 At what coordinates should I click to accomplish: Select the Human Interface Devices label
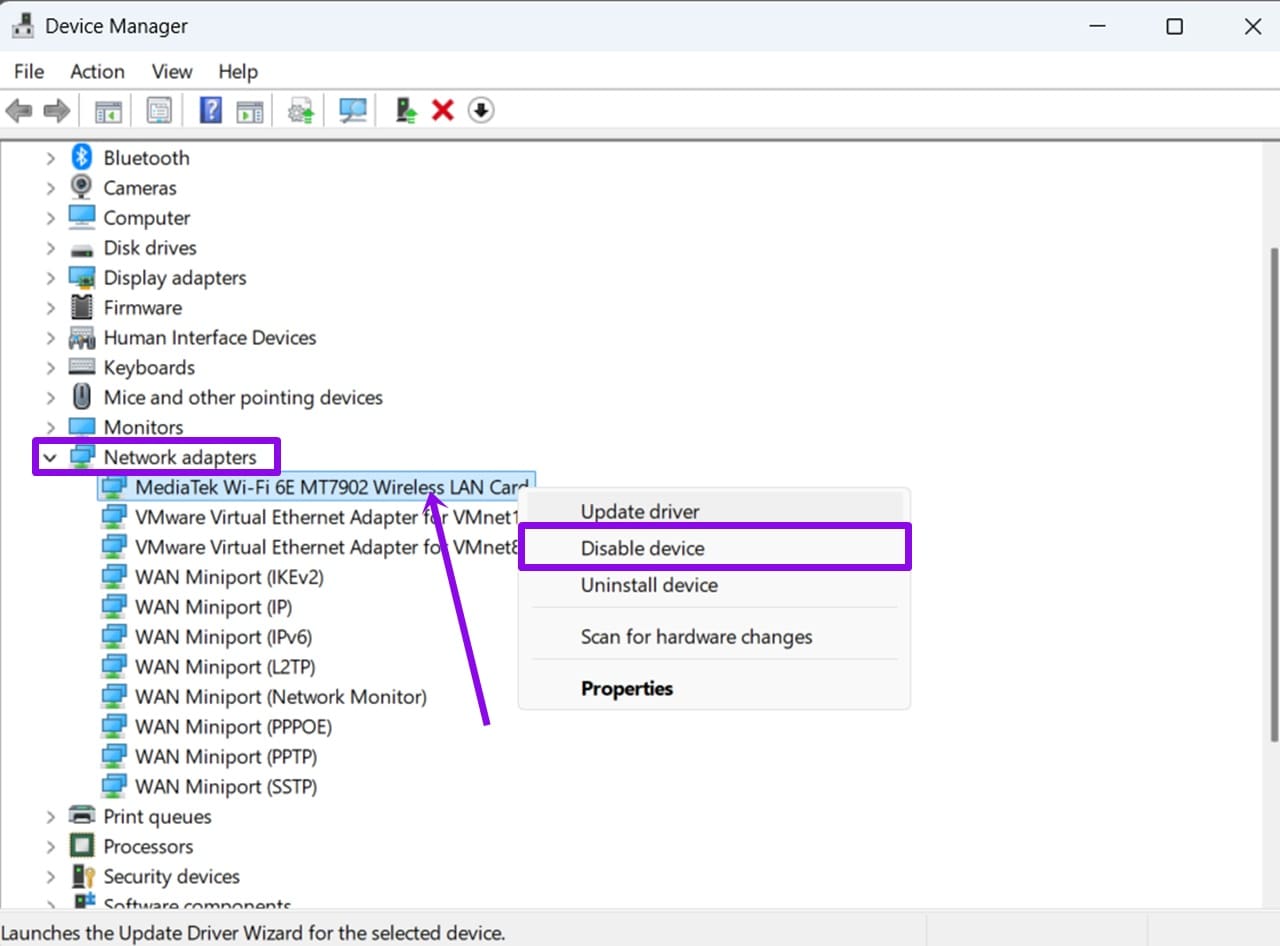click(210, 338)
